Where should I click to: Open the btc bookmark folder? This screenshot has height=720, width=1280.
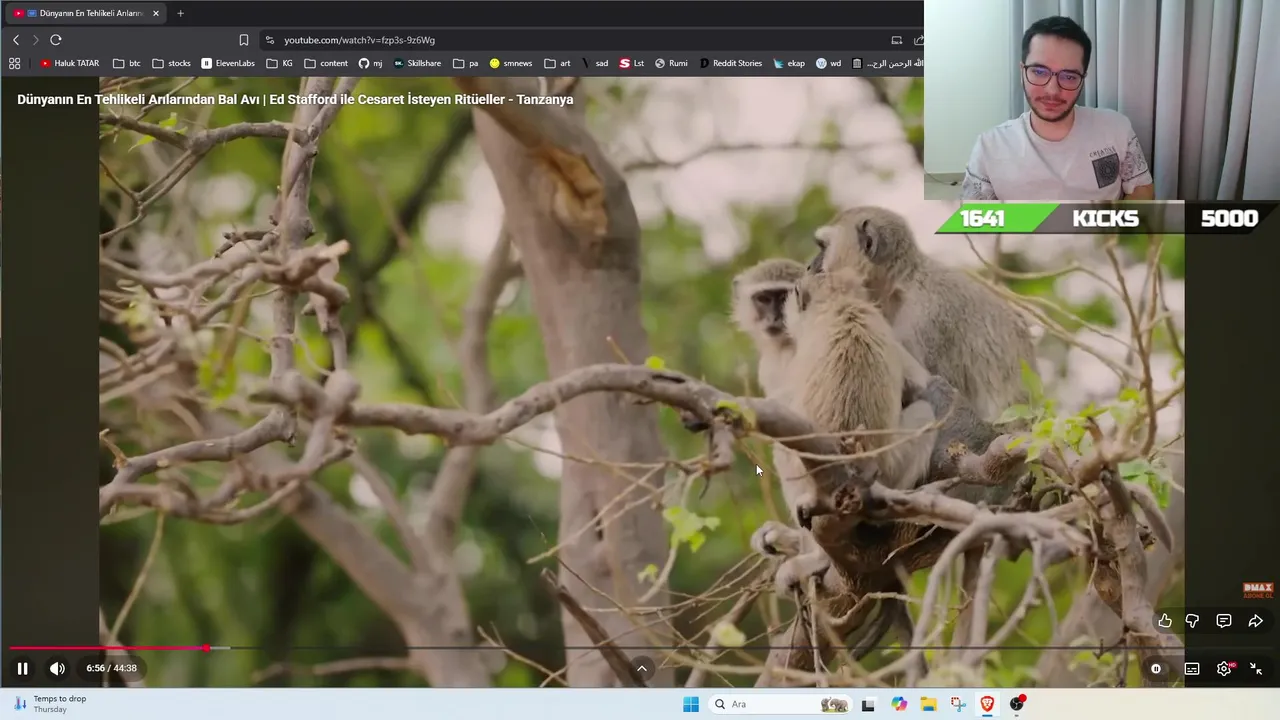[x=127, y=63]
